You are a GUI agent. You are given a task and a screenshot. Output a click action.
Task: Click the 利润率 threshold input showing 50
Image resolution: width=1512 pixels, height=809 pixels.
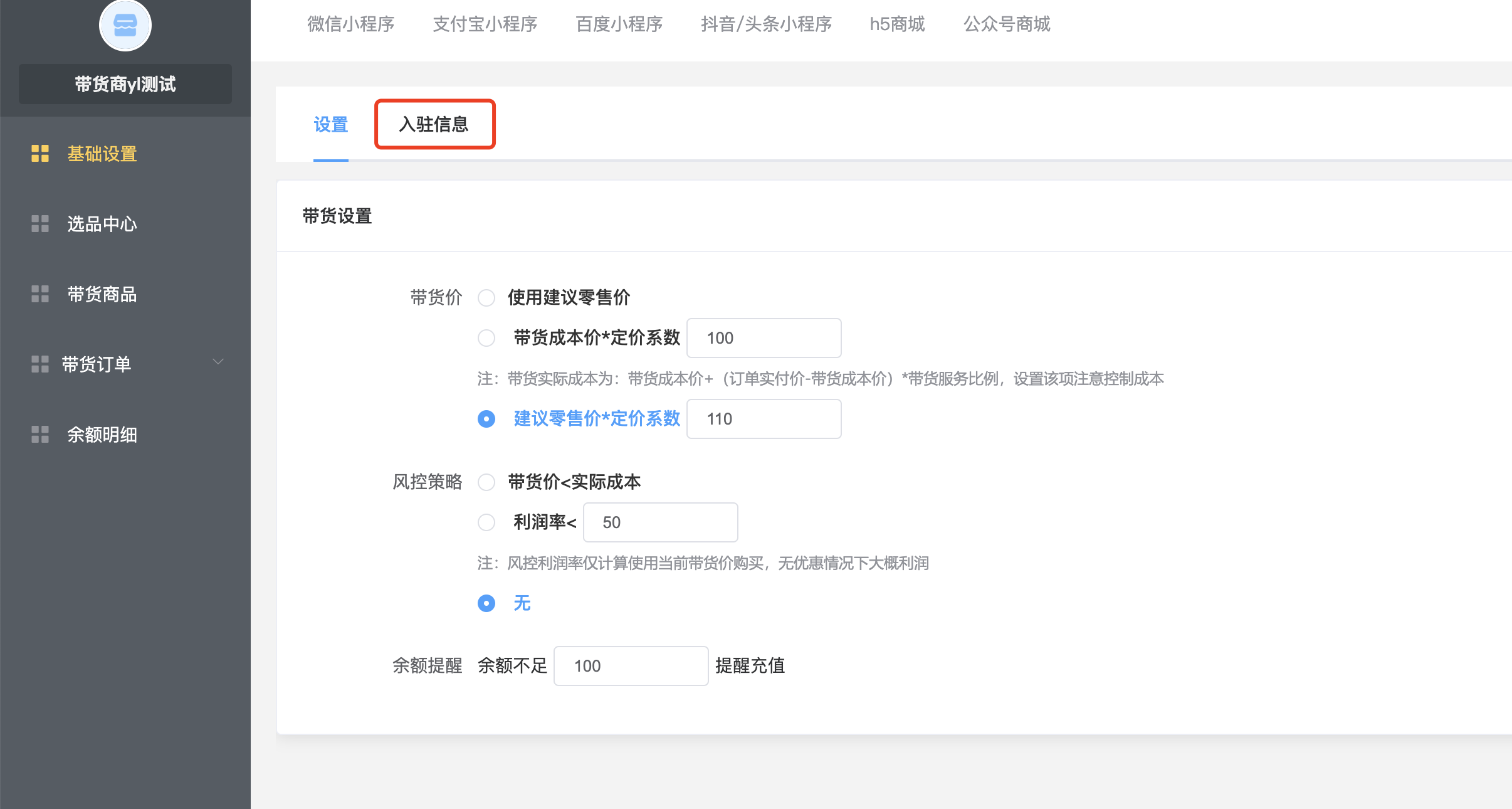coord(660,522)
